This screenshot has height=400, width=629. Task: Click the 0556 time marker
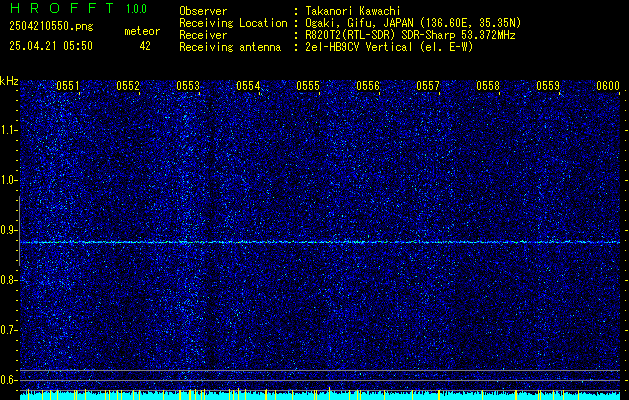click(368, 86)
